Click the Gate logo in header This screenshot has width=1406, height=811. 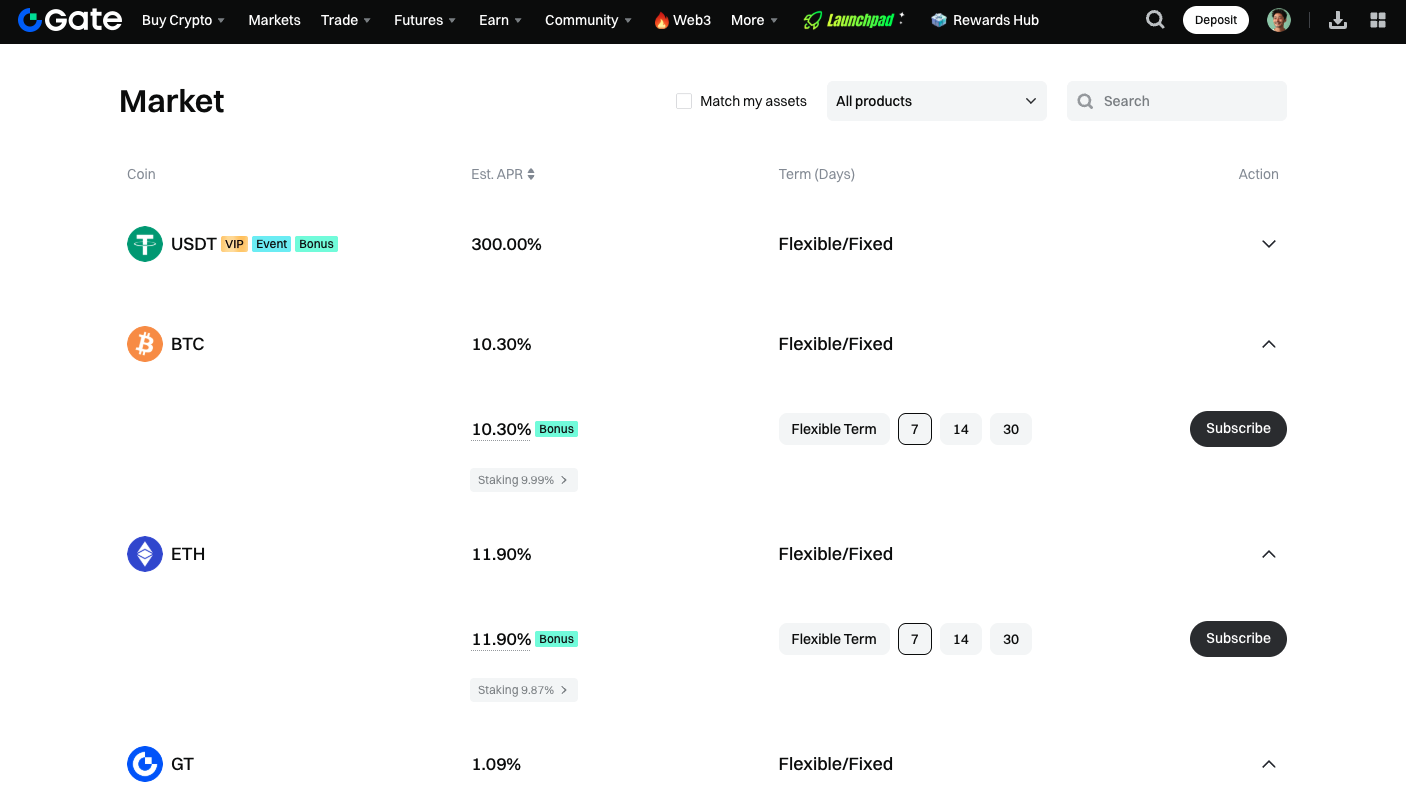click(70, 20)
